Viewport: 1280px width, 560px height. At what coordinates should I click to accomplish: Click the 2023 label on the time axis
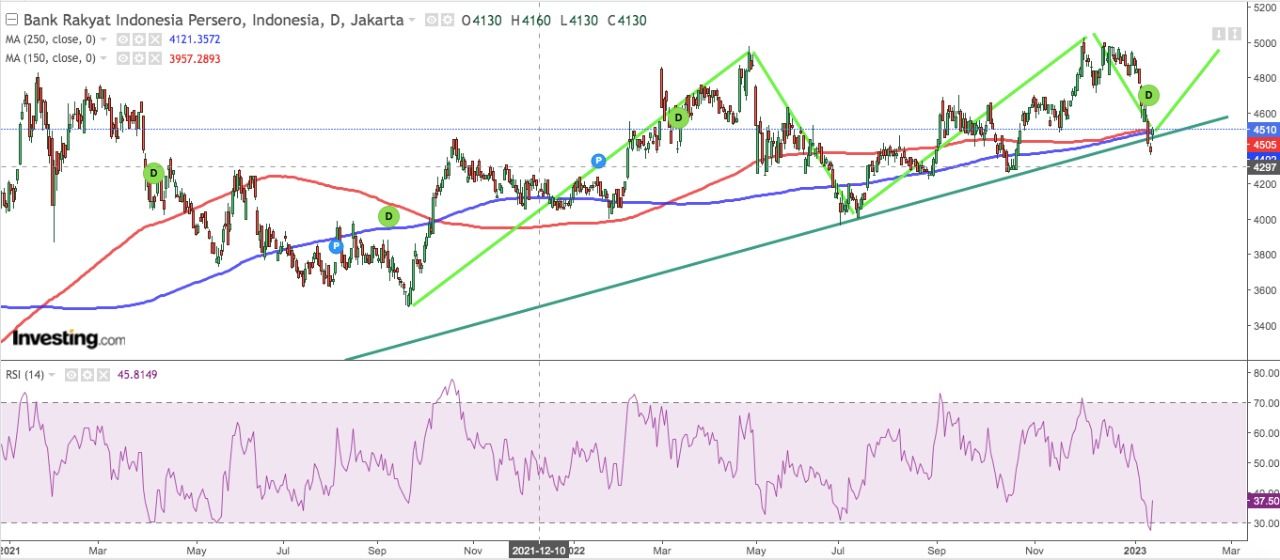click(x=1135, y=550)
